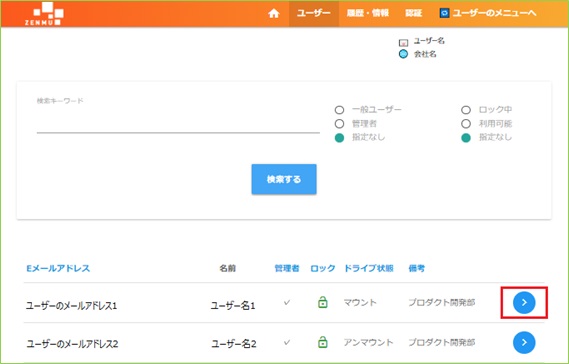Click the ユーザー名2 cell
Screen dimensions: 569x364
click(234, 344)
